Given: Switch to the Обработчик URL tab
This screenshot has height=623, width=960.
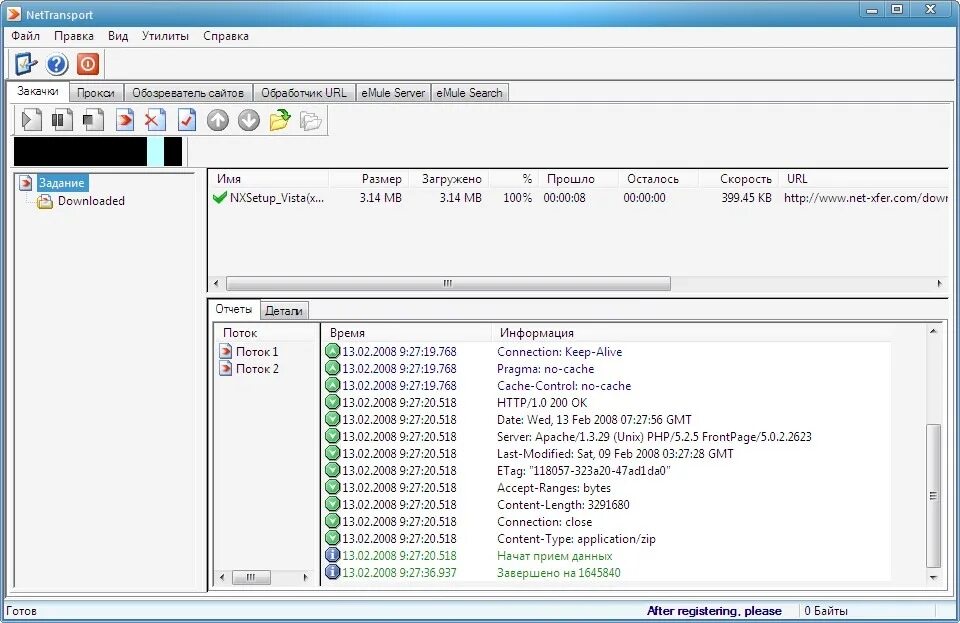Looking at the screenshot, I should coord(304,93).
